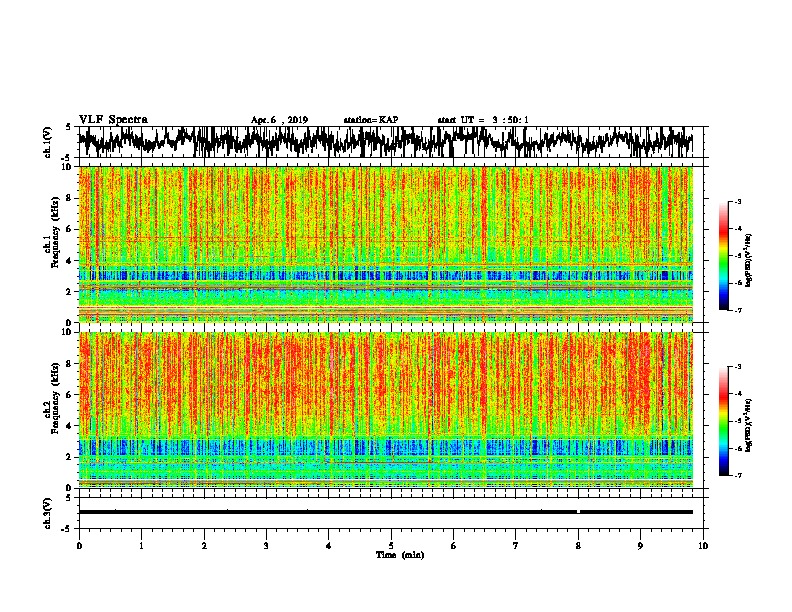Click the time-axis tick label "3"
The height and width of the screenshot is (612, 792).
tap(266, 545)
